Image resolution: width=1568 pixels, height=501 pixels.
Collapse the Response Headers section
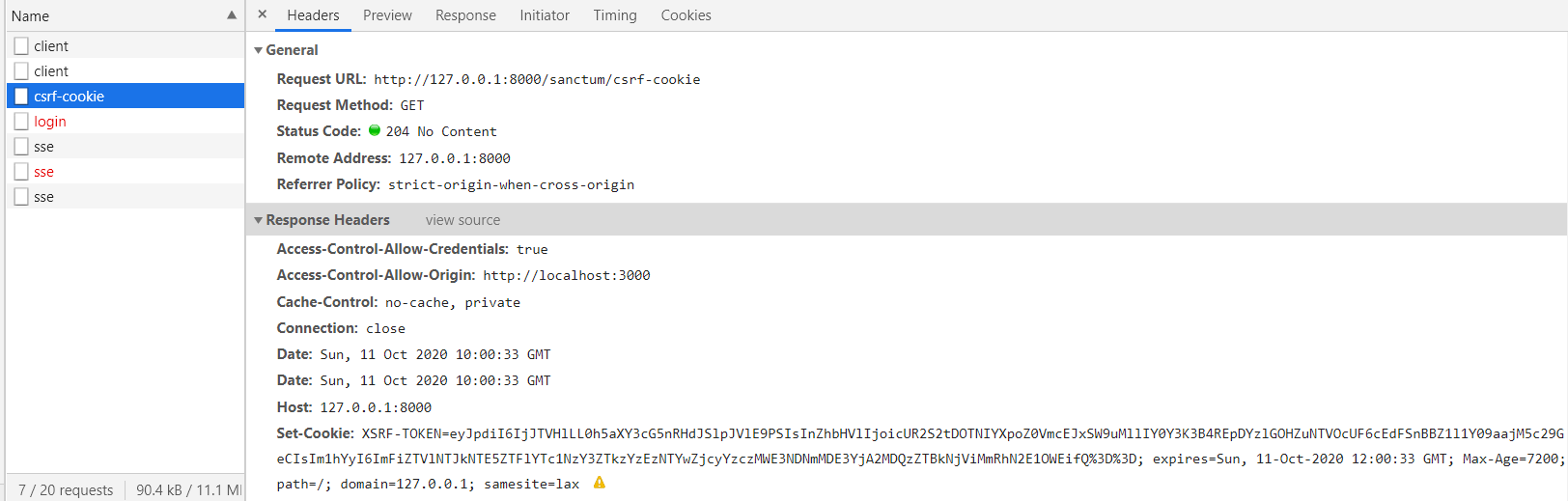tap(259, 220)
